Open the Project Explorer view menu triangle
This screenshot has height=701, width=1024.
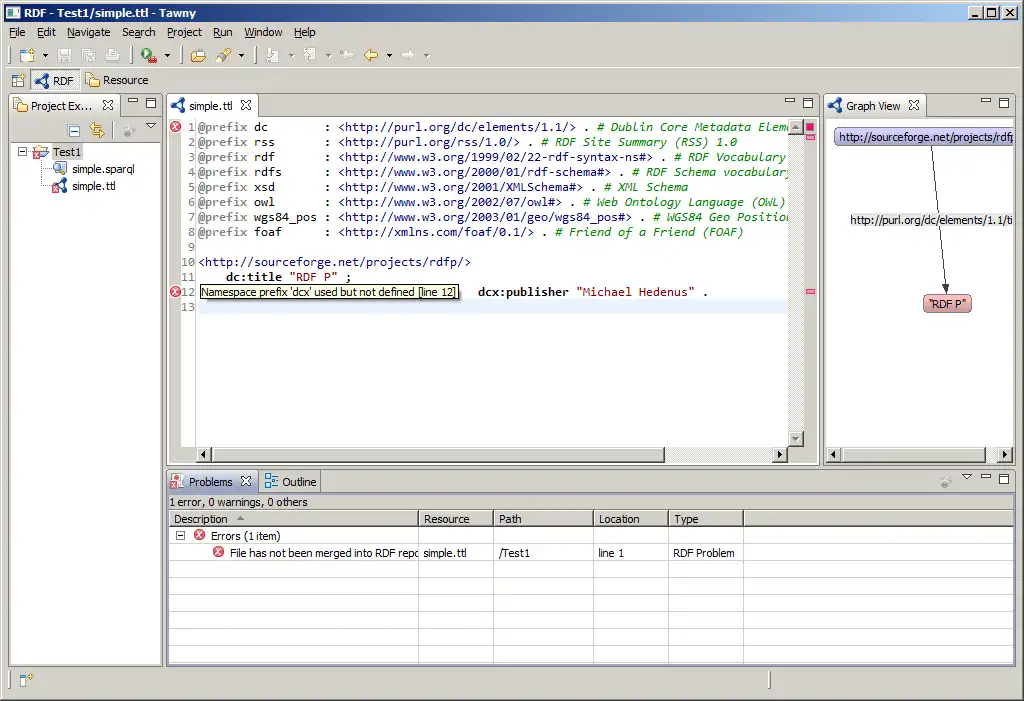(151, 125)
